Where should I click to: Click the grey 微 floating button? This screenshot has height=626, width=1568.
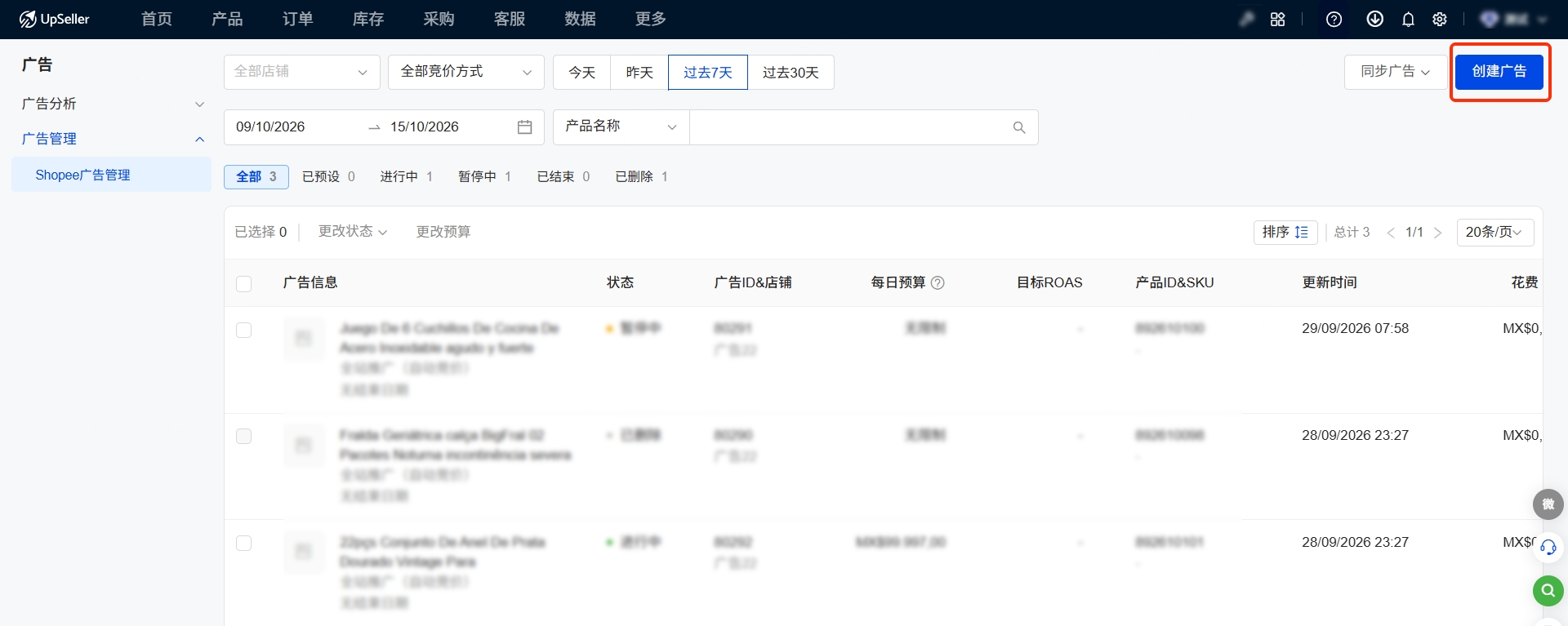pyautogui.click(x=1548, y=504)
